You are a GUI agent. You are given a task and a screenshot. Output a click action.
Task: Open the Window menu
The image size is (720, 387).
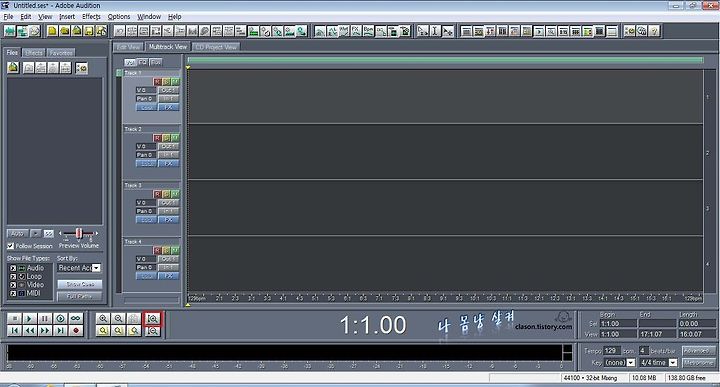149,17
